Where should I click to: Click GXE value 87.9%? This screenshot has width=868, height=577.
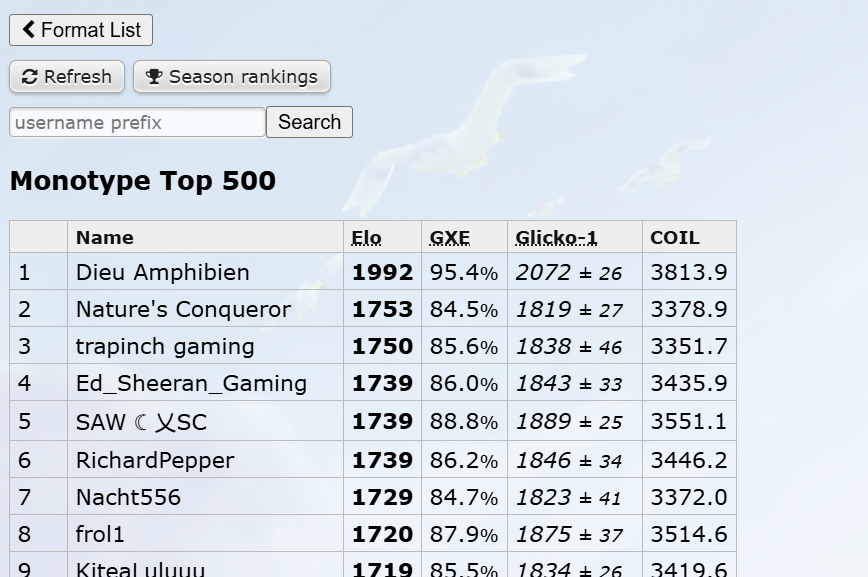(464, 534)
